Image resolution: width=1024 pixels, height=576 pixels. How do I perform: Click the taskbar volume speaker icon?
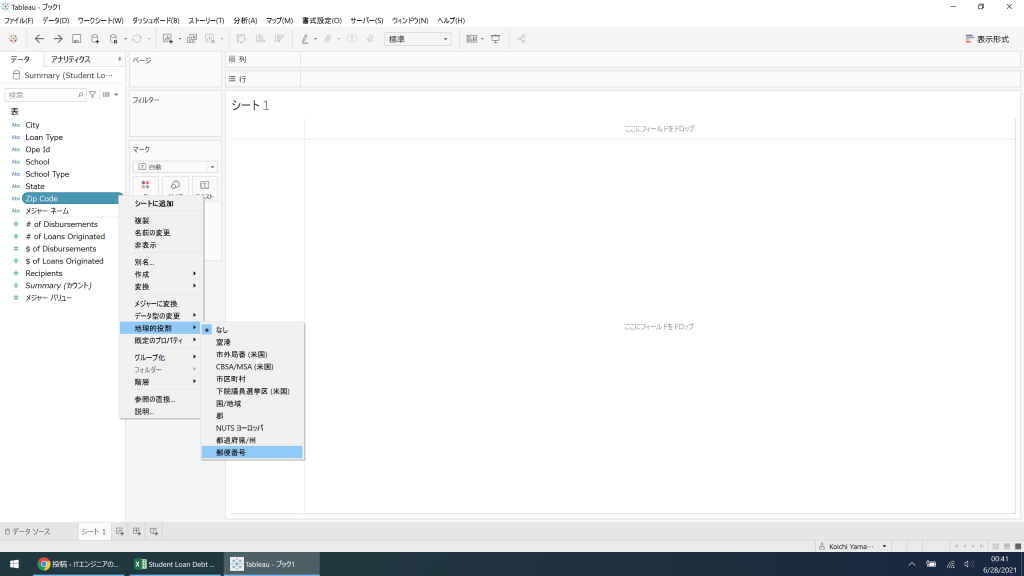tap(969, 564)
